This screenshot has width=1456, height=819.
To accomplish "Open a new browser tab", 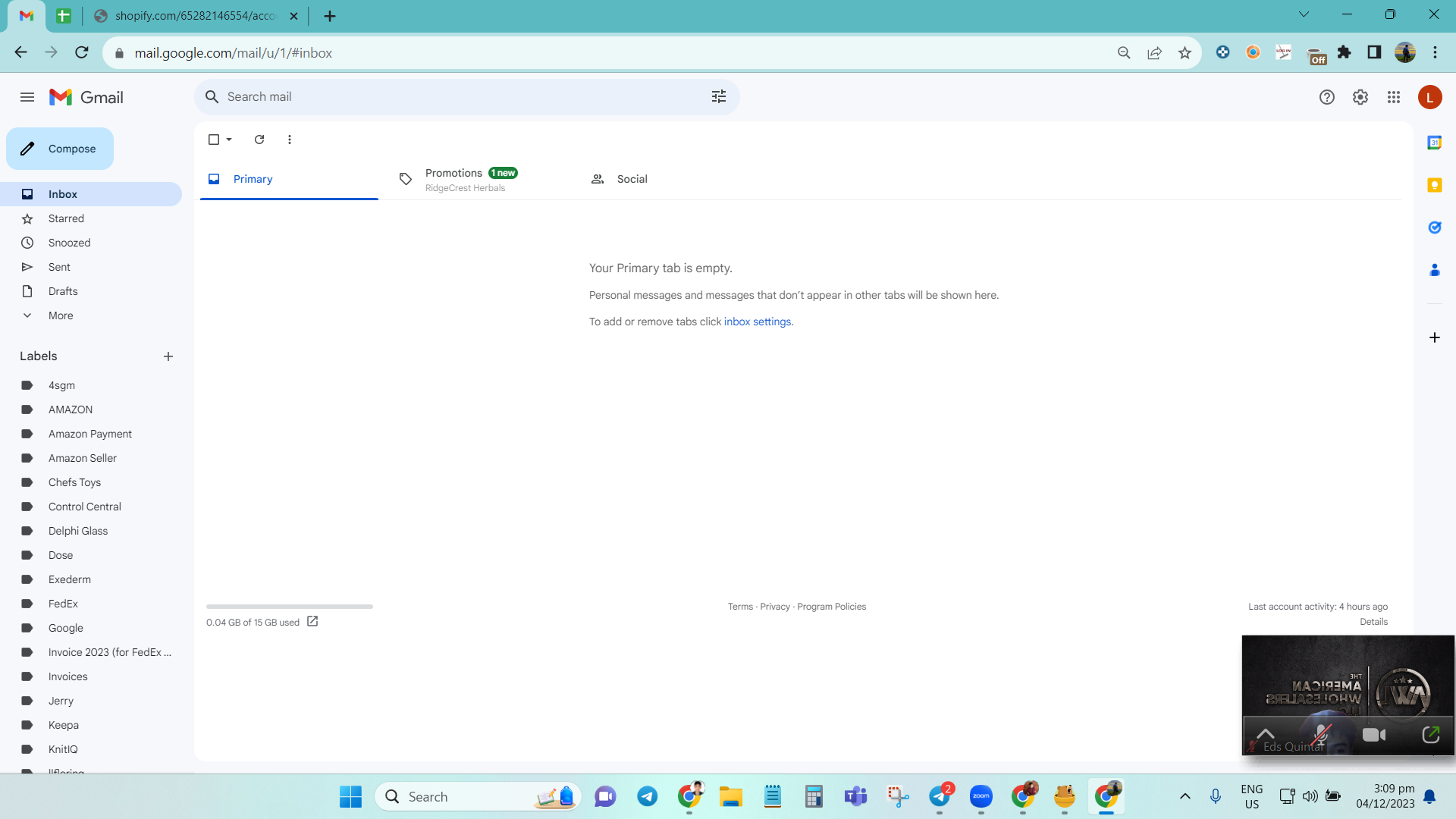I will [x=329, y=16].
